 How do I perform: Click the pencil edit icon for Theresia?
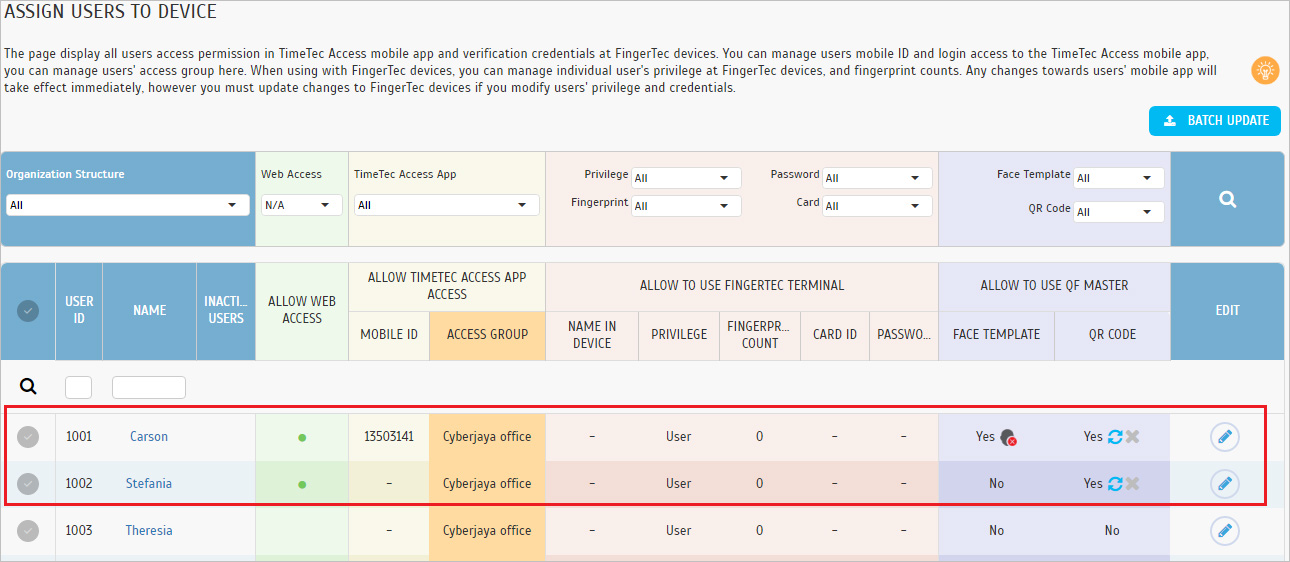tap(1225, 531)
